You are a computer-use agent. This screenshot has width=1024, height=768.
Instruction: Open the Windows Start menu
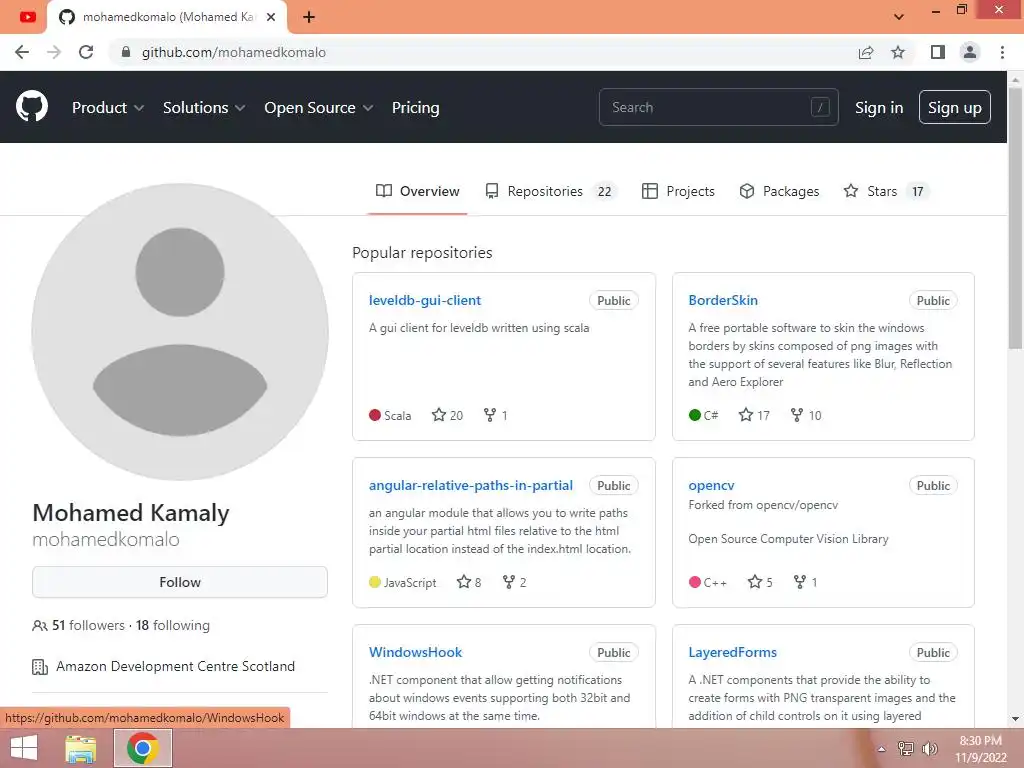coord(24,748)
